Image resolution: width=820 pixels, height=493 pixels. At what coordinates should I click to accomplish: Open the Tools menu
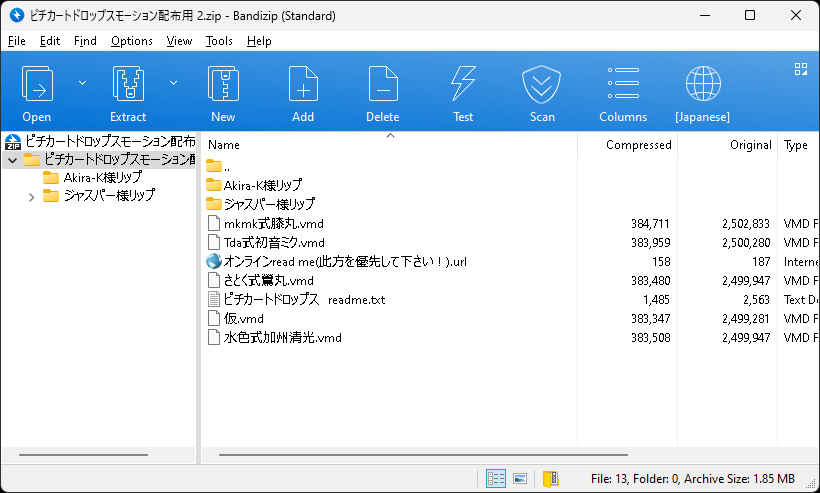(219, 41)
